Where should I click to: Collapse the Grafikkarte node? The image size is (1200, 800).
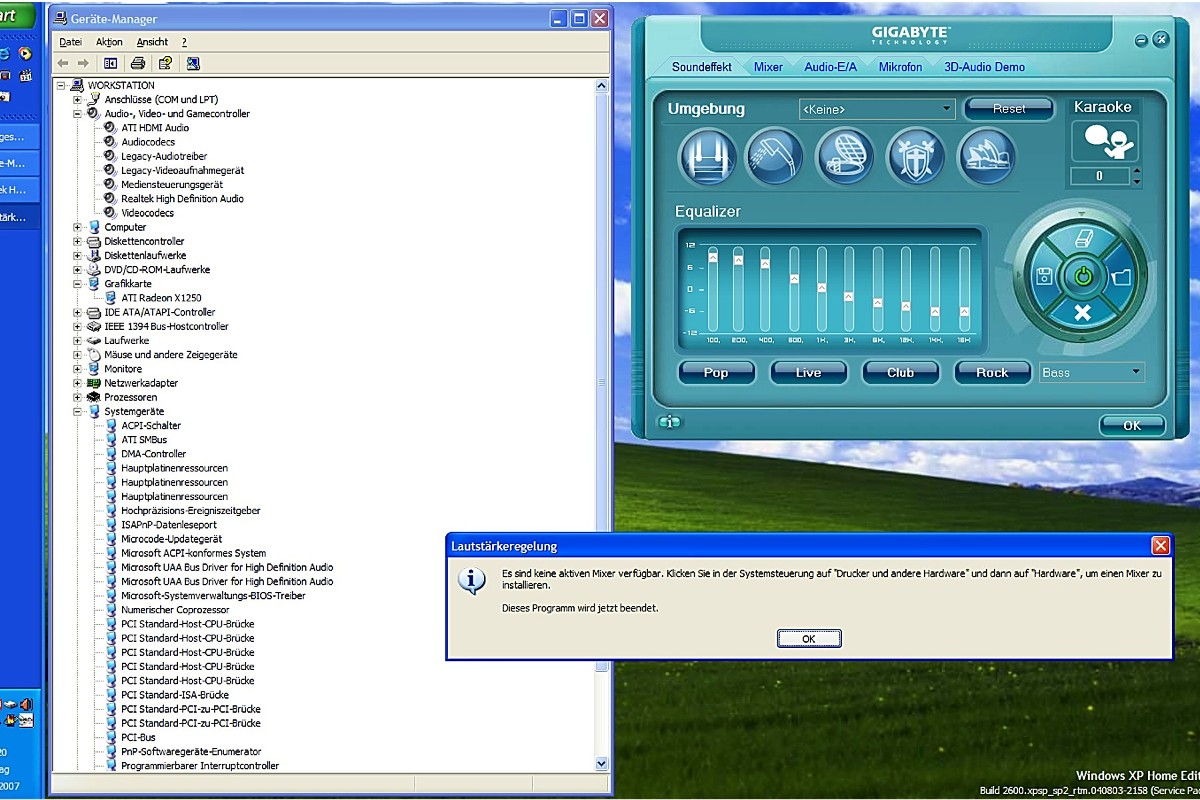[77, 284]
